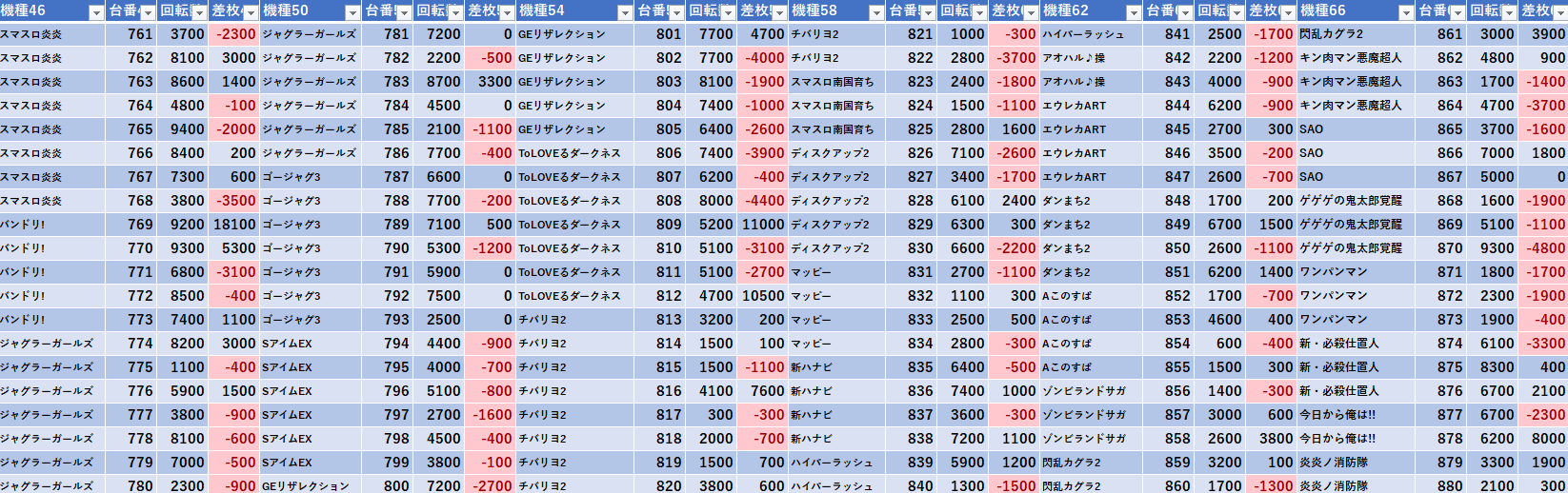Open the 機種54 column filter dropdown
The height and width of the screenshot is (493, 1568).
(x=625, y=12)
